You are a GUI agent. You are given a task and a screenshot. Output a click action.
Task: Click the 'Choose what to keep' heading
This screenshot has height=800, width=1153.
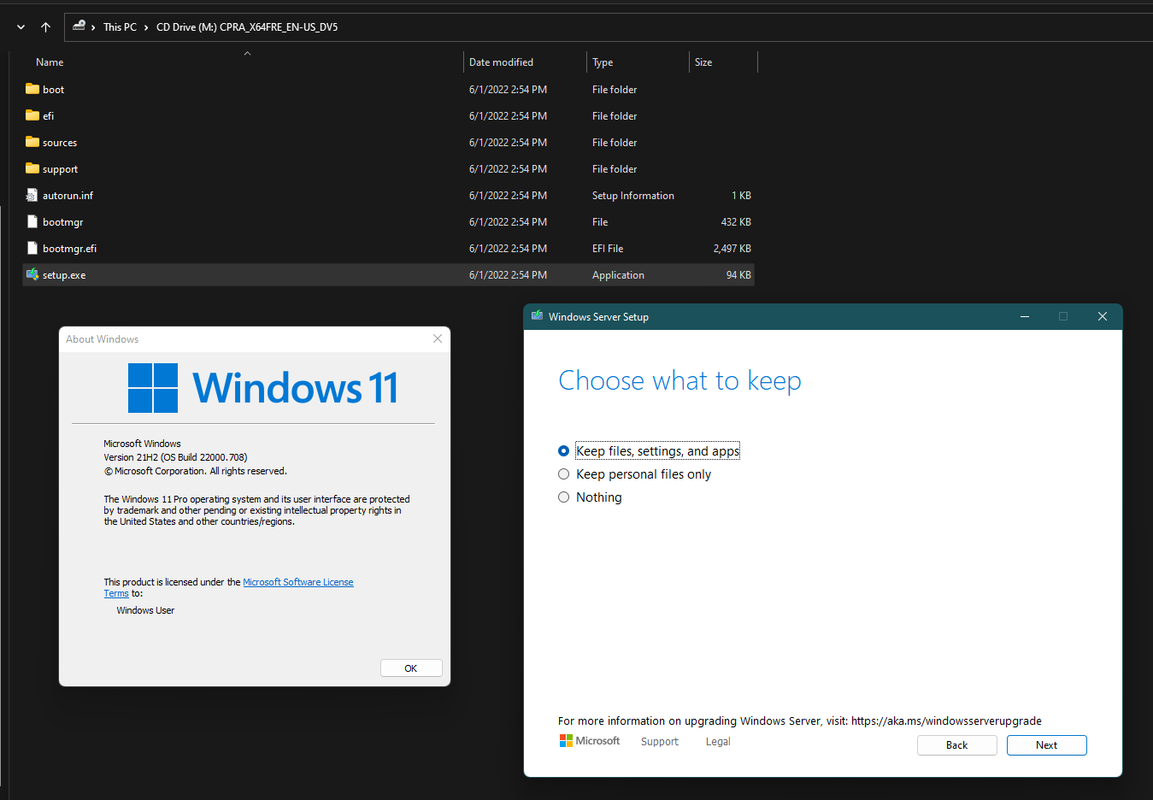679,381
